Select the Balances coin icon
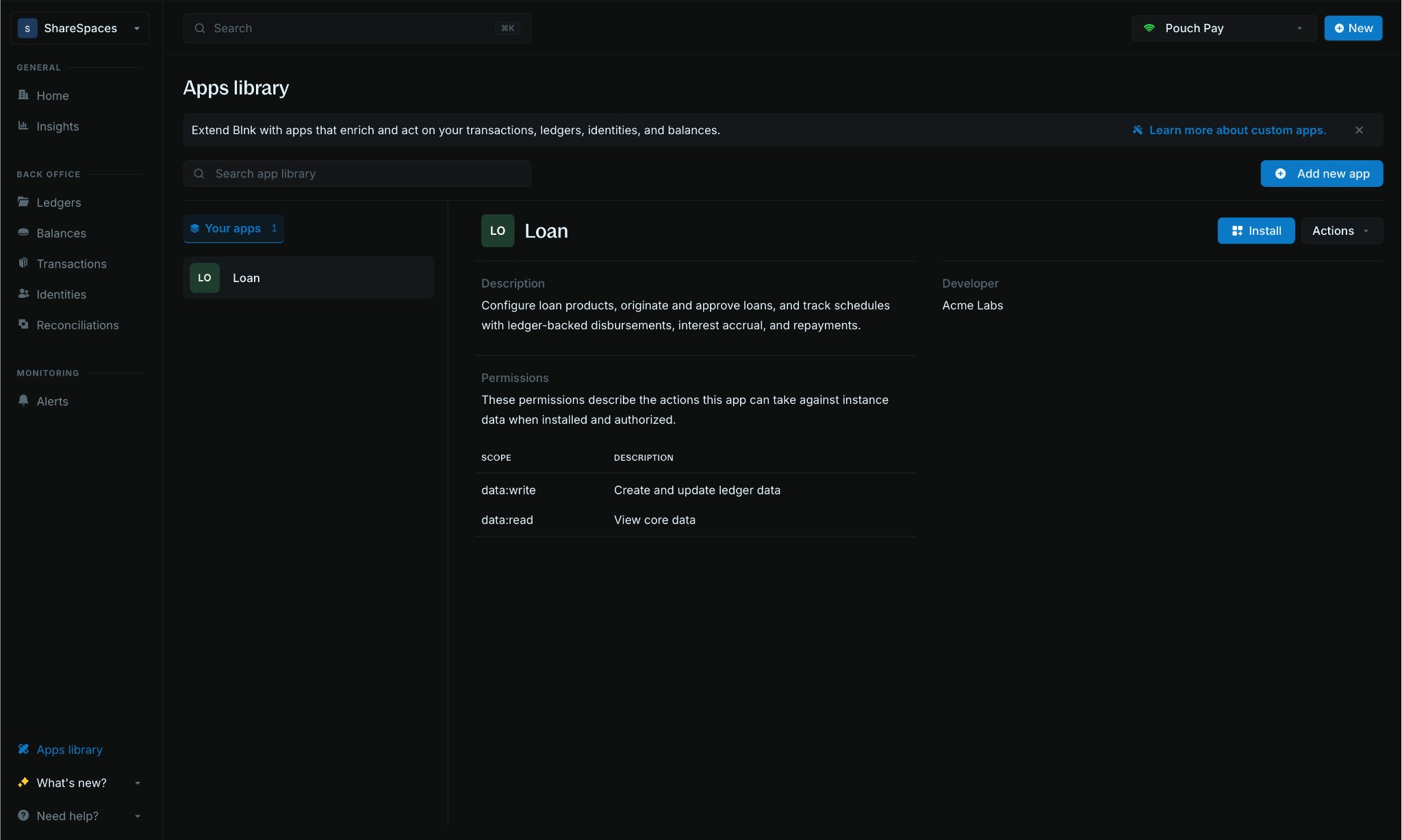1402x840 pixels. pos(23,232)
